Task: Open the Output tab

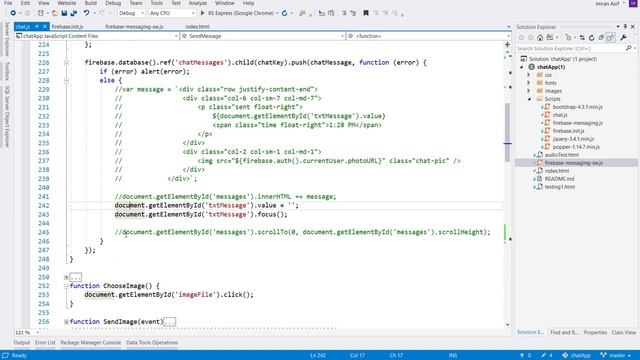Action: tap(22, 342)
